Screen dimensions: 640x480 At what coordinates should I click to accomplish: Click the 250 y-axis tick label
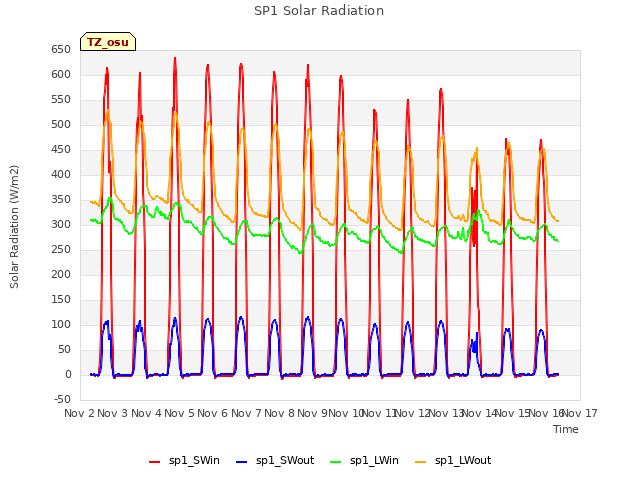point(61,250)
